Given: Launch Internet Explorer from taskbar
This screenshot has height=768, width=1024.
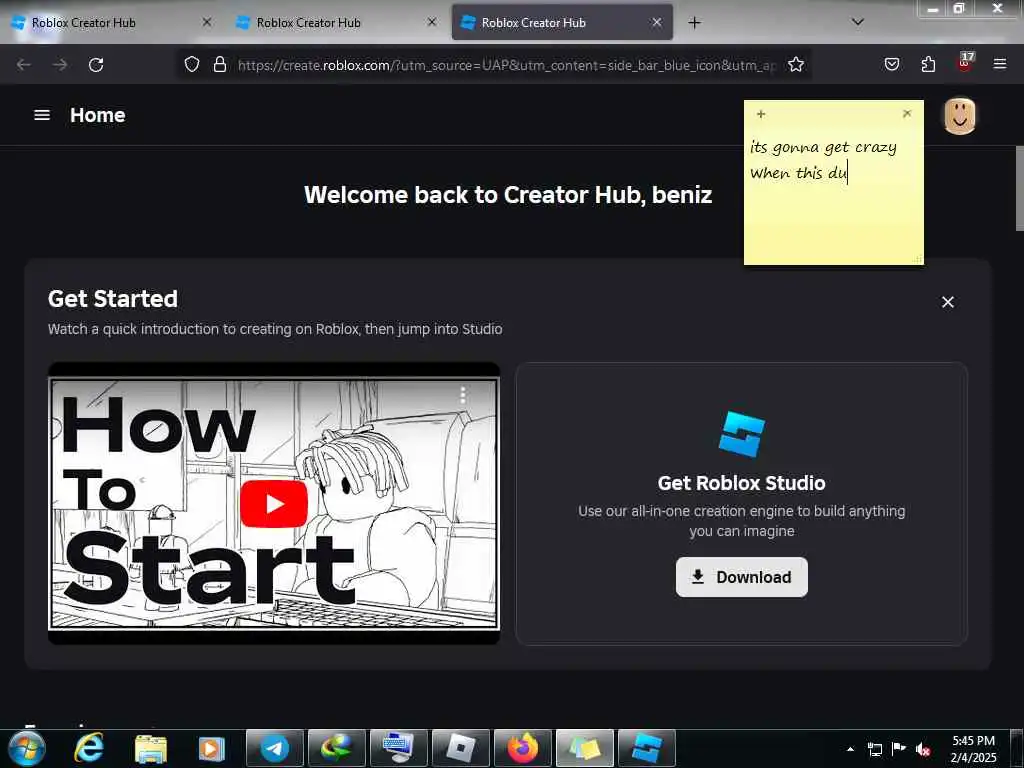Looking at the screenshot, I should click(89, 748).
